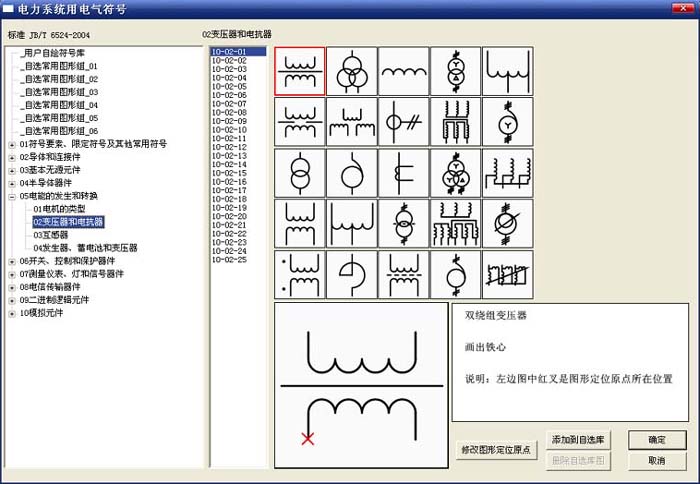The height and width of the screenshot is (484, 700).
Task: Confirm with the 确定 button
Action: coord(656,439)
